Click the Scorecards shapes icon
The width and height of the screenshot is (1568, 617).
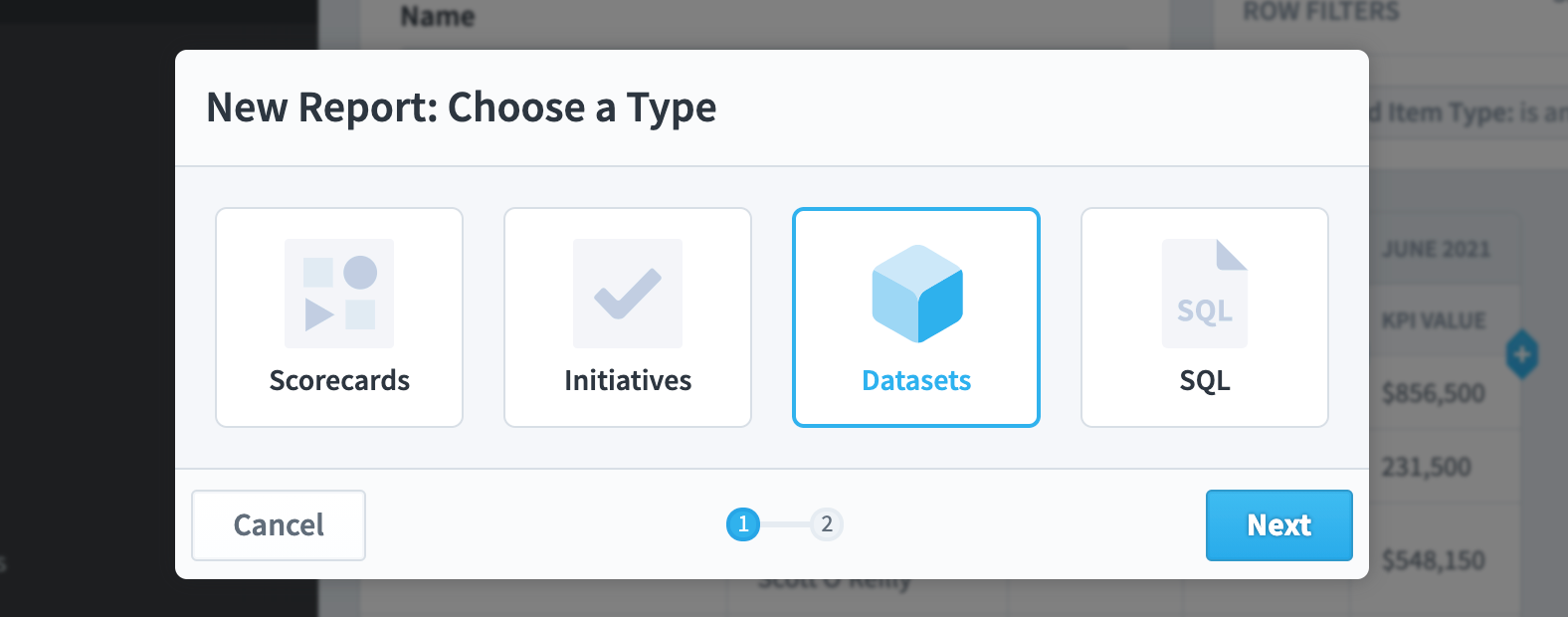coord(339,294)
